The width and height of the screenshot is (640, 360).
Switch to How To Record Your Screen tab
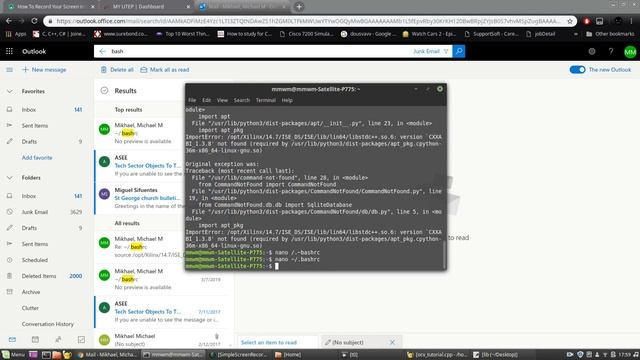(51, 7)
